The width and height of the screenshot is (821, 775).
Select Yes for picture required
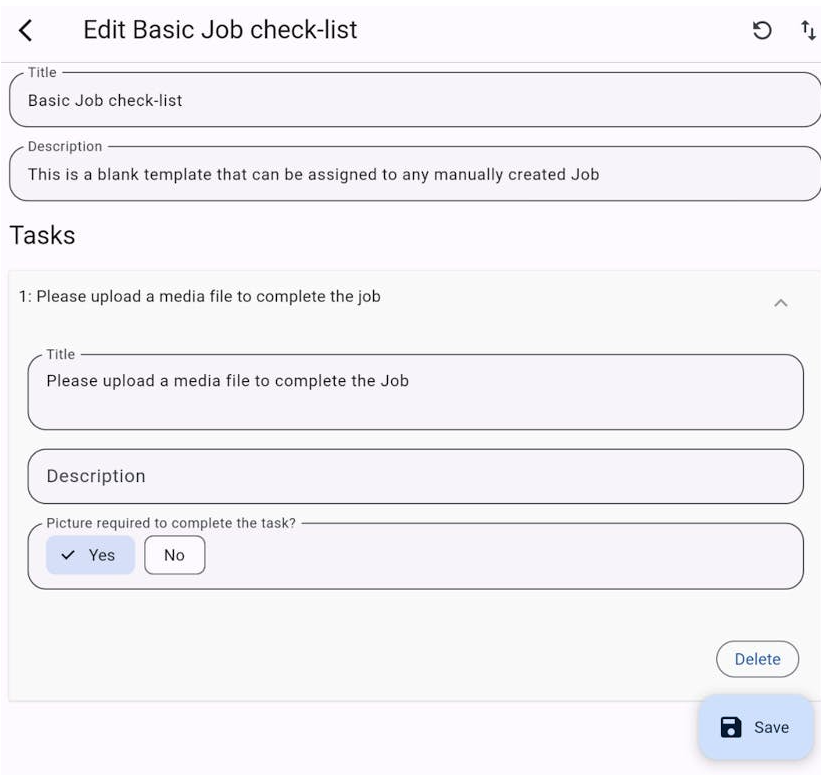pos(91,555)
